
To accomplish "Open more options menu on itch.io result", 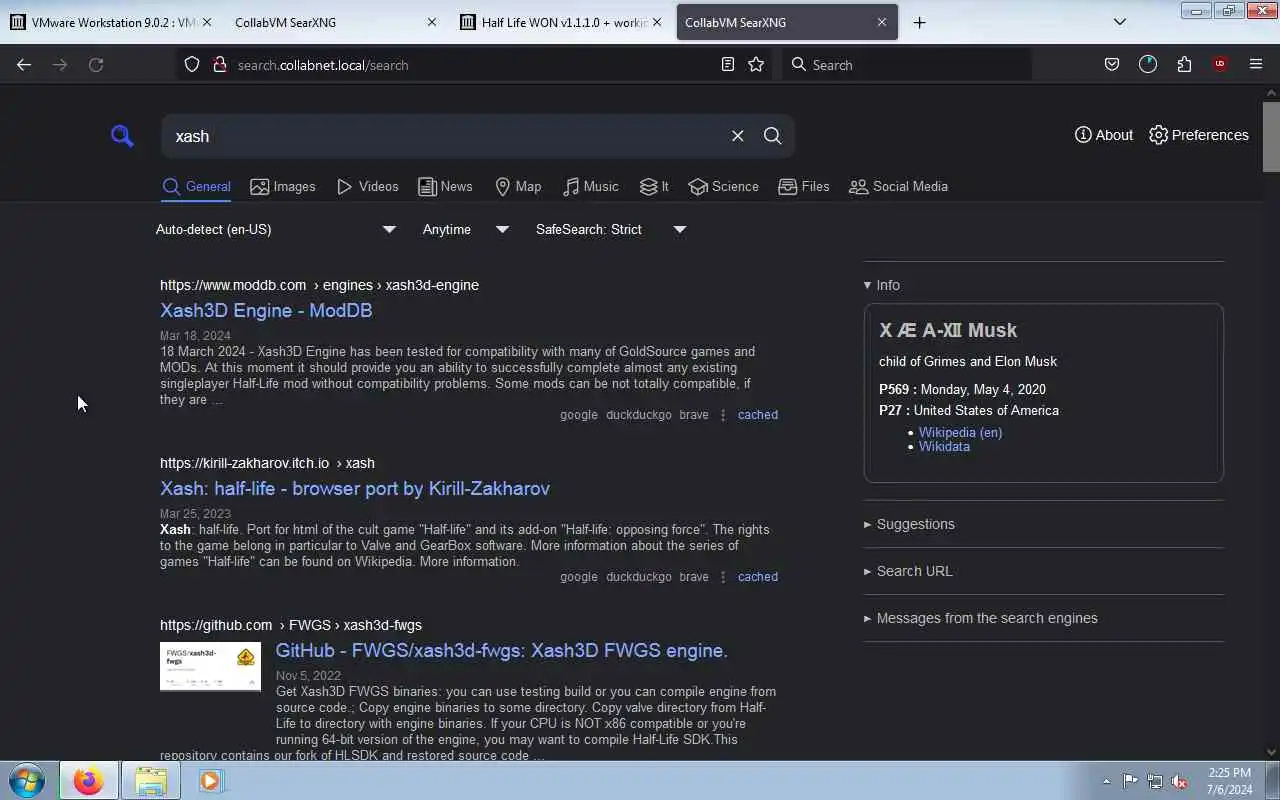I will 723,576.
